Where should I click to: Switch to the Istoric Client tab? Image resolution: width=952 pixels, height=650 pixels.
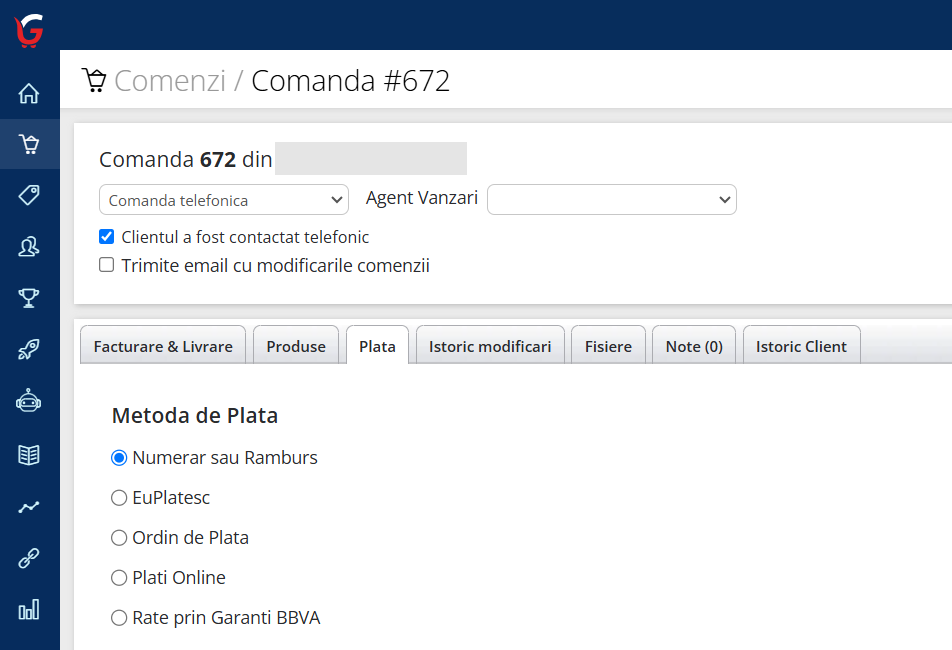[x=801, y=345]
